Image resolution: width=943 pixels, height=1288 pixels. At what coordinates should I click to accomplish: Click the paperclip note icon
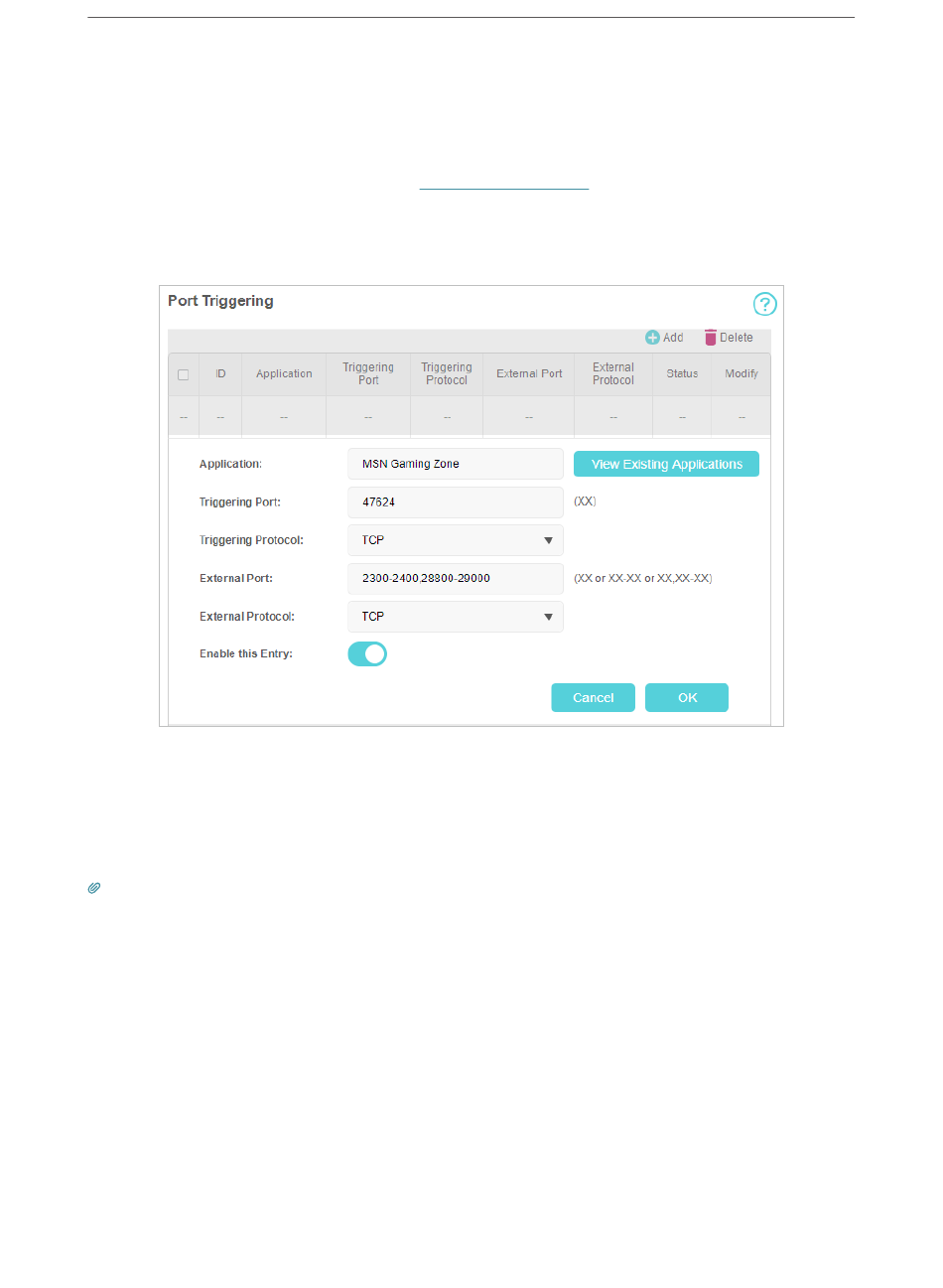click(x=94, y=888)
